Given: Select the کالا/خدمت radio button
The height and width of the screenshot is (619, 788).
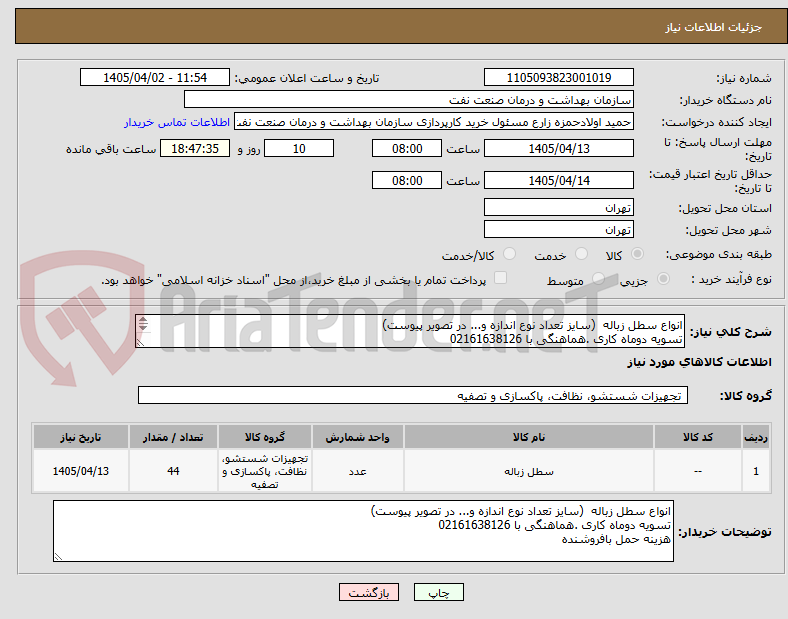Looking at the screenshot, I should pyautogui.click(x=509, y=254).
